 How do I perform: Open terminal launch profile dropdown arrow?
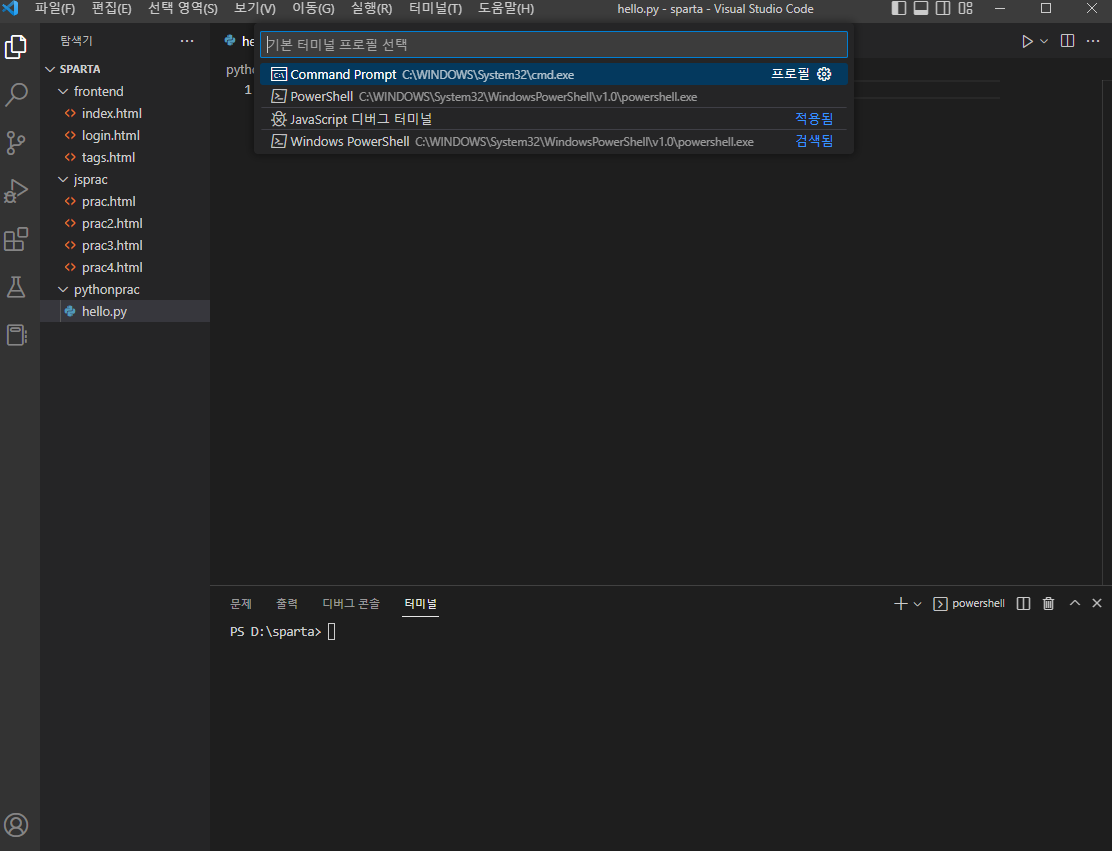click(917, 604)
